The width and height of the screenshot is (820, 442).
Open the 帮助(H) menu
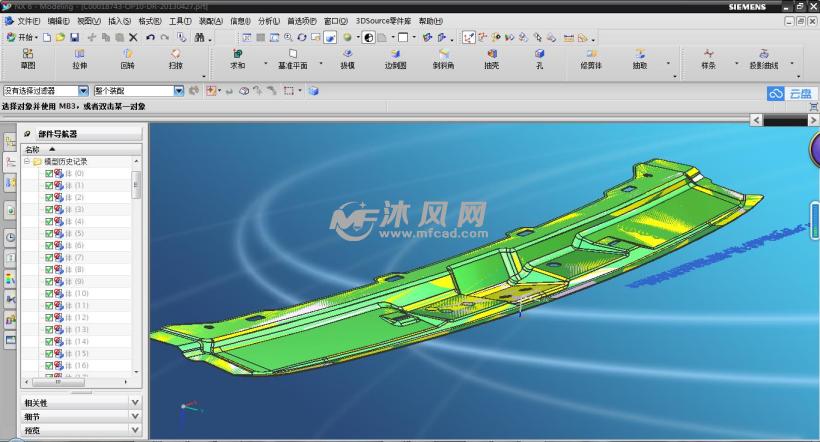(x=430, y=21)
